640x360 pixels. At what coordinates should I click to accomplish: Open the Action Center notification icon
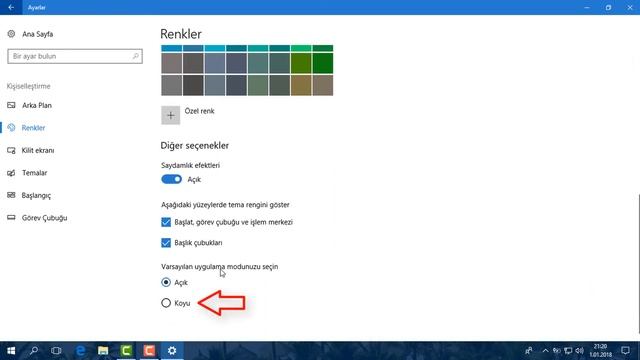tap(625, 351)
